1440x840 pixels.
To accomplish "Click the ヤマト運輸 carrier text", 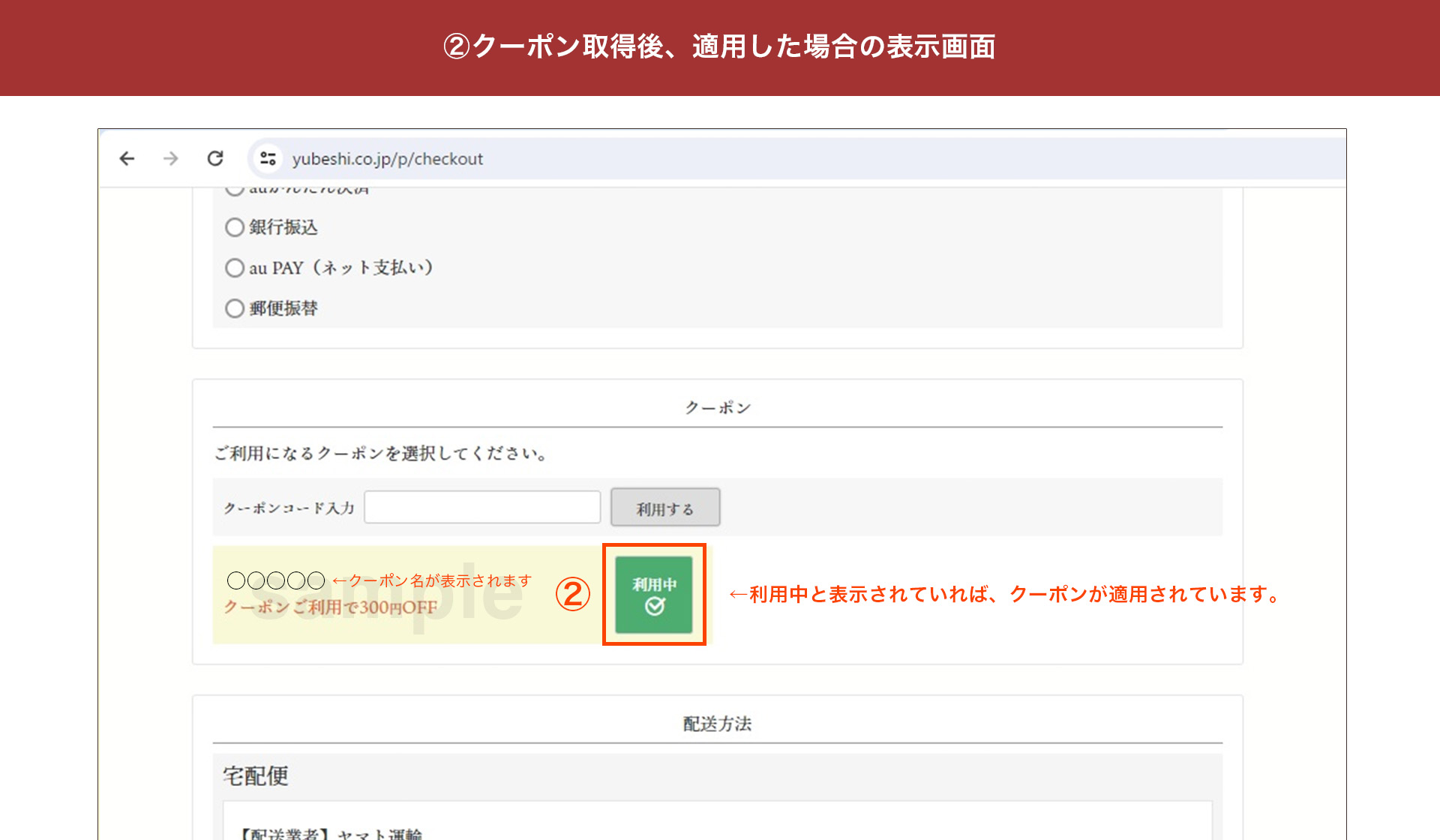I will point(380,832).
